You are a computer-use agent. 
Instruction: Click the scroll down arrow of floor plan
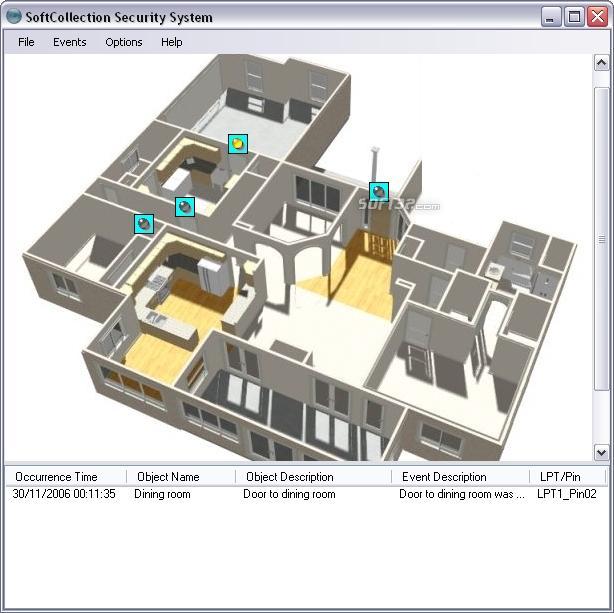(x=601, y=452)
